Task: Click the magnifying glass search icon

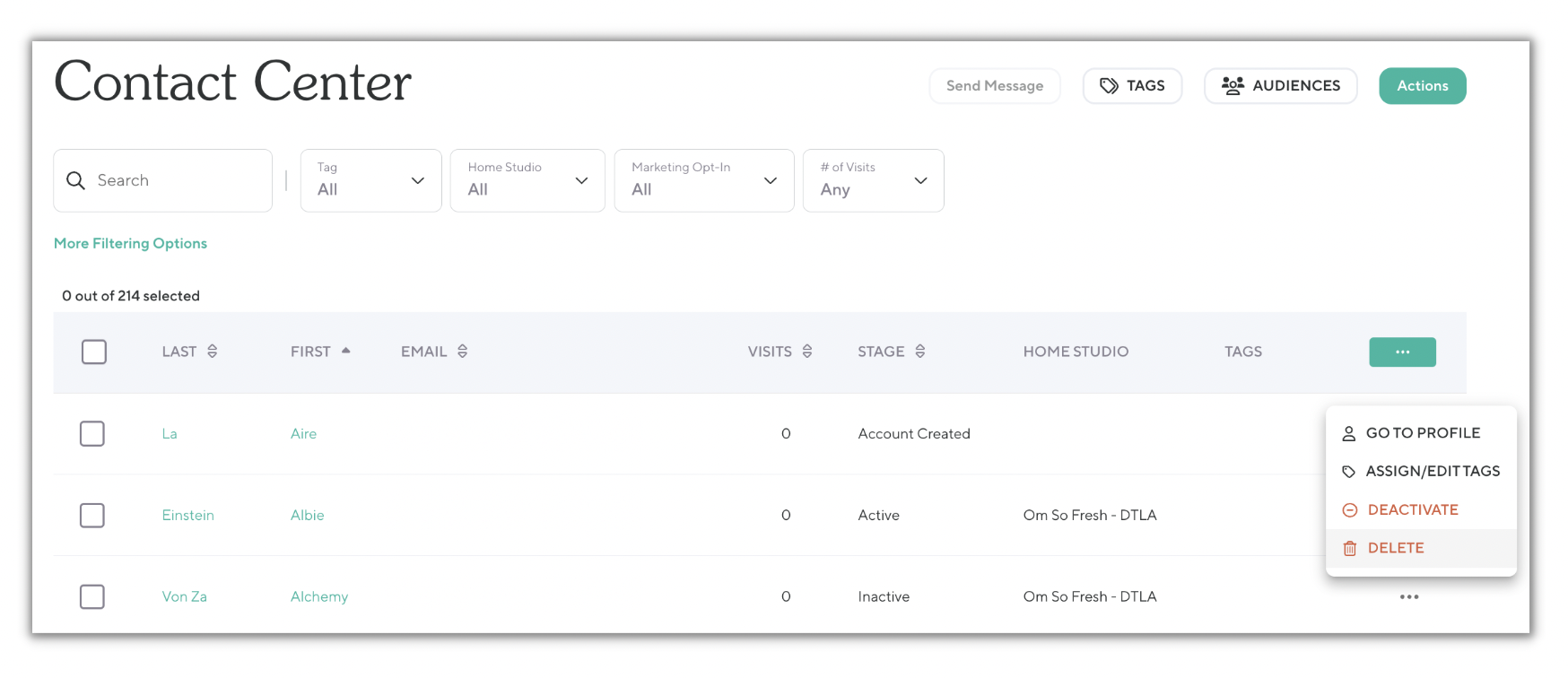Action: [x=76, y=180]
